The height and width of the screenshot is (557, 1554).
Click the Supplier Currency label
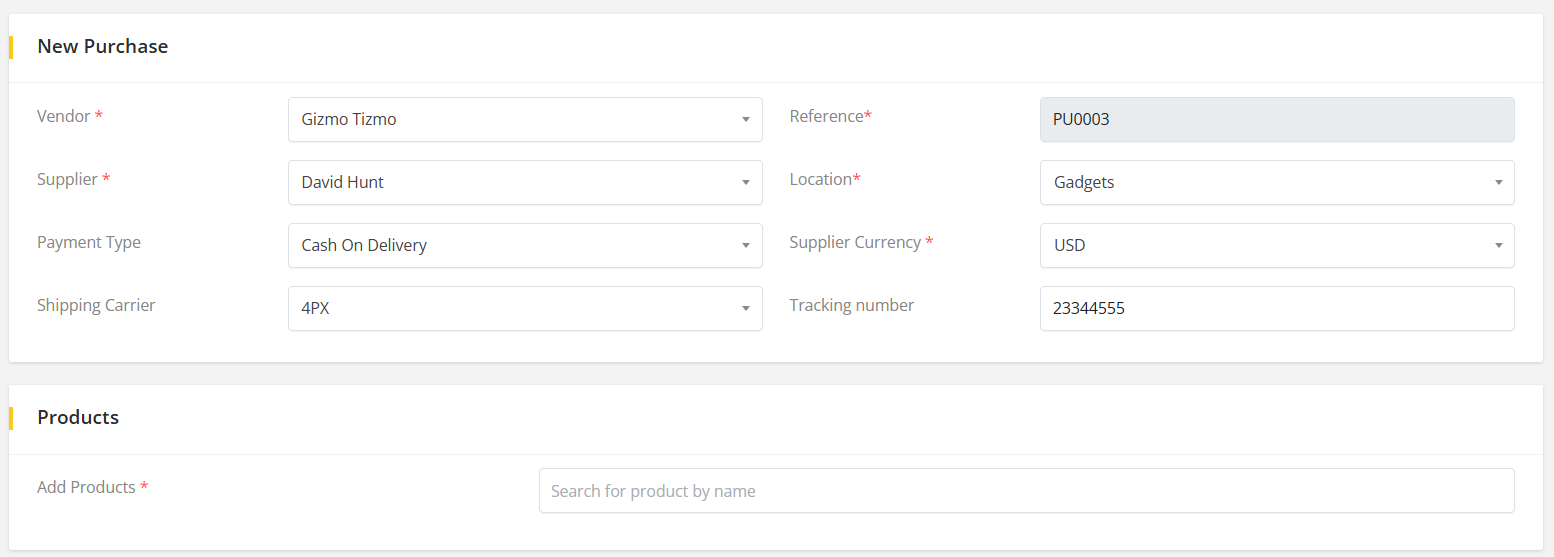point(855,242)
